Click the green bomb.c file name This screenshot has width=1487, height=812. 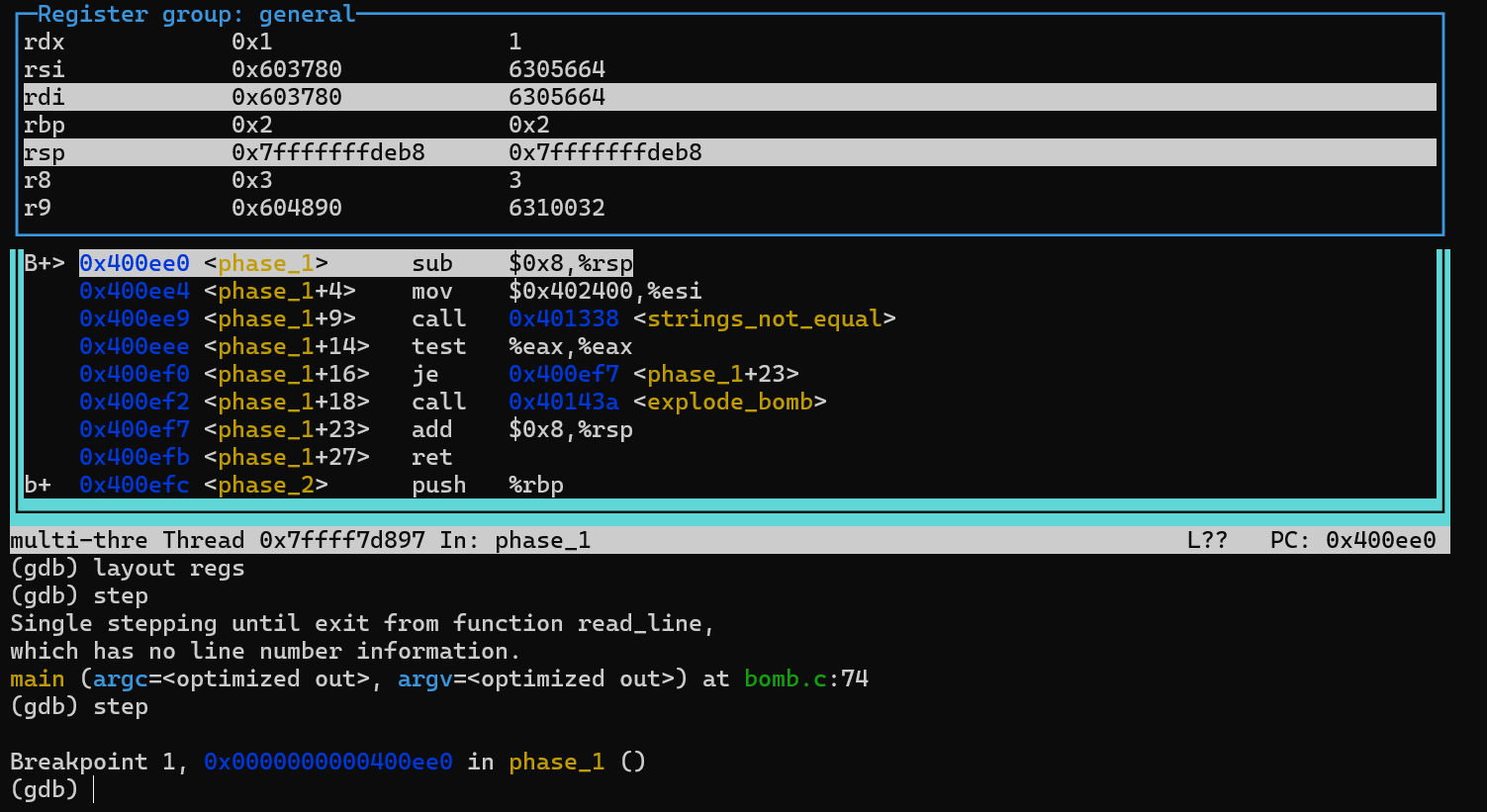786,678
